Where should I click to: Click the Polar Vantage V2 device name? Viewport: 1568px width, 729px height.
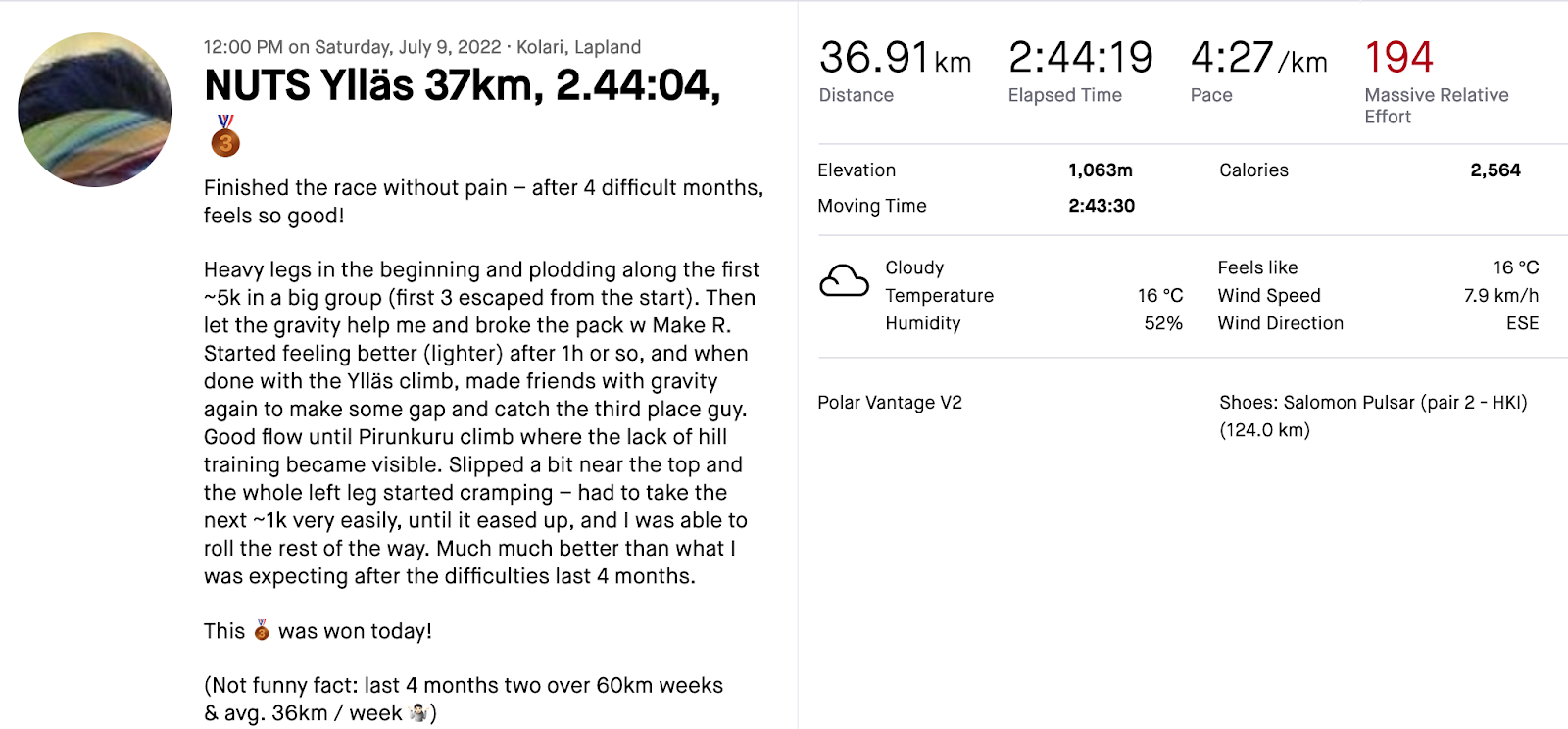(x=890, y=402)
